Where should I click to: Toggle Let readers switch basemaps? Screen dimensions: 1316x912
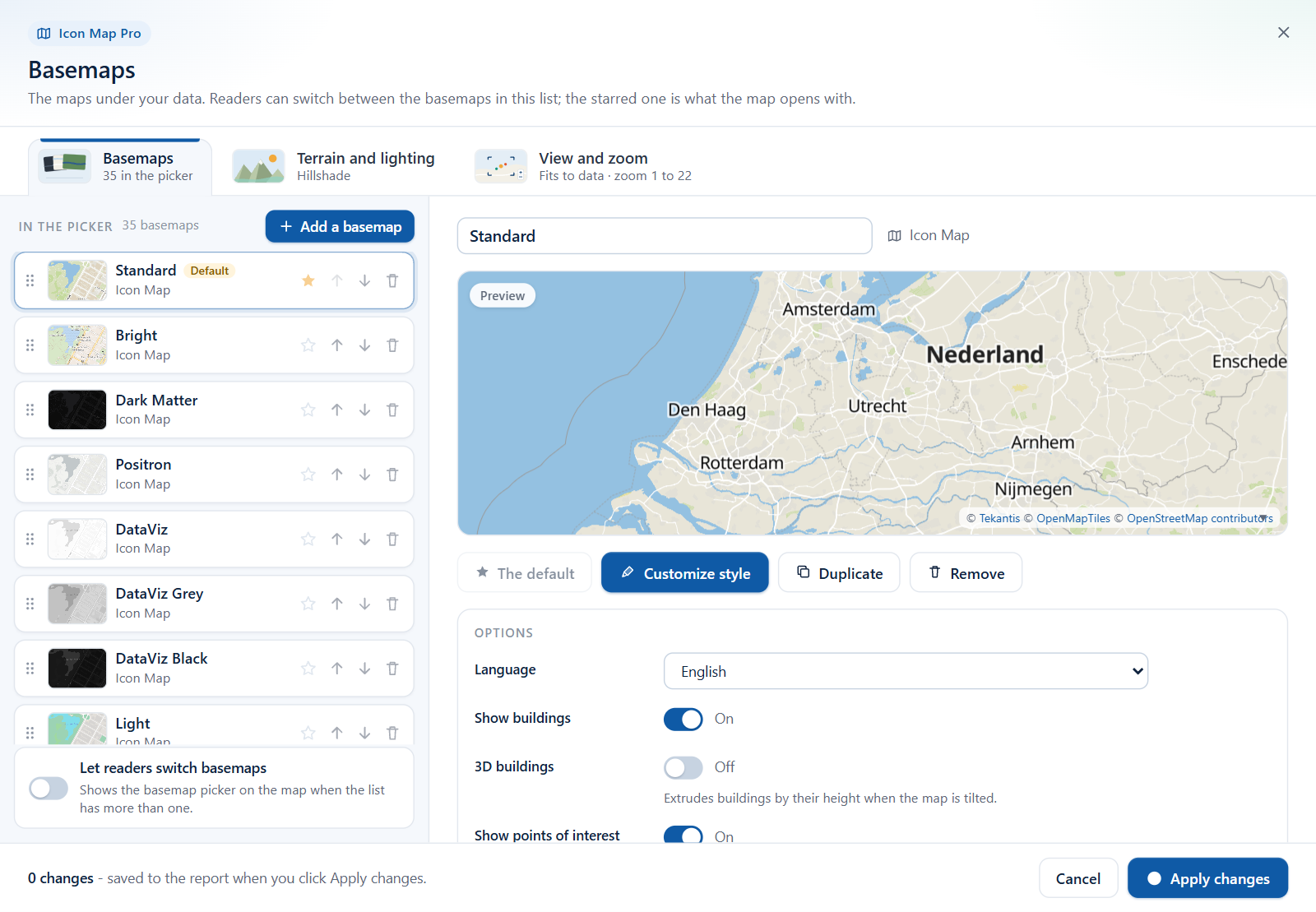pos(49,788)
